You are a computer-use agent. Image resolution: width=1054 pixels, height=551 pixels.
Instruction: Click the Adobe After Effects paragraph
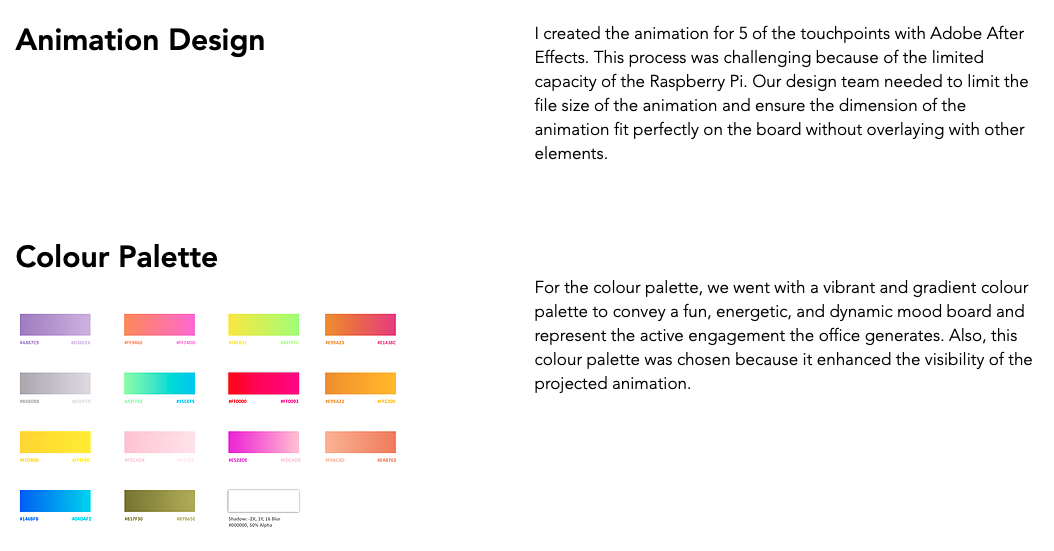tap(780, 94)
